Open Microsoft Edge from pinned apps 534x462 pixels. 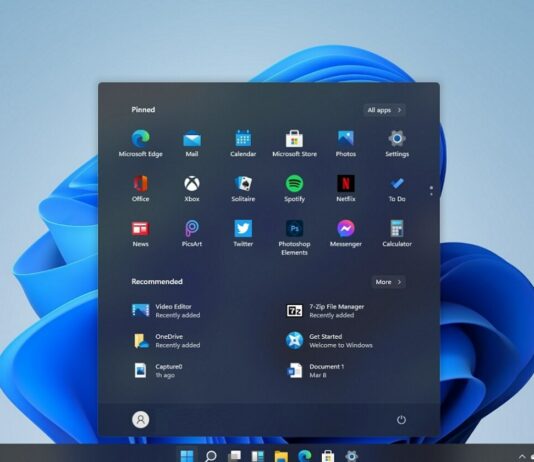tap(141, 143)
